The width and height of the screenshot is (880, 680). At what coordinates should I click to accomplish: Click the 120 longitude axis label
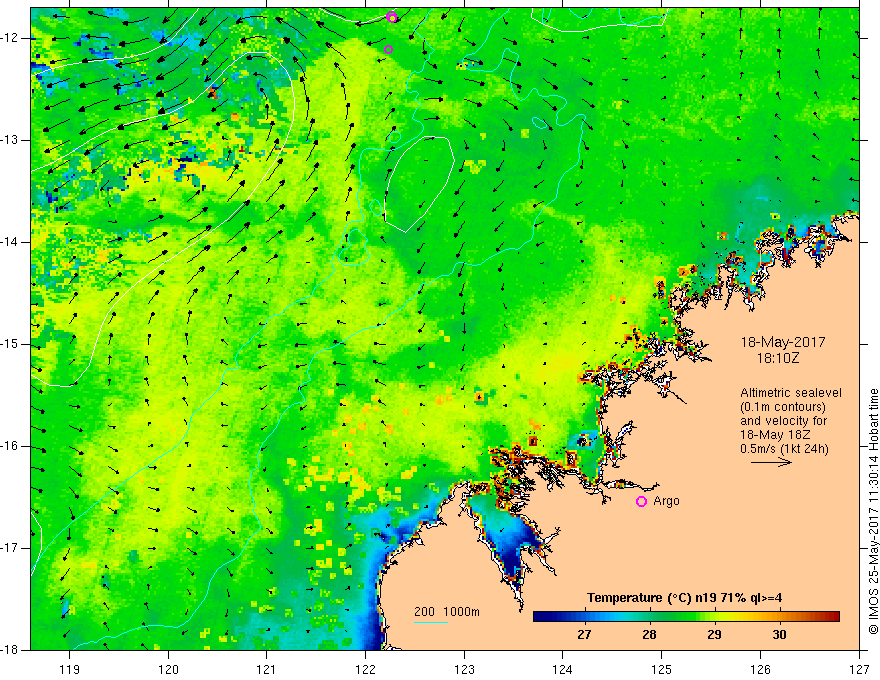168,669
